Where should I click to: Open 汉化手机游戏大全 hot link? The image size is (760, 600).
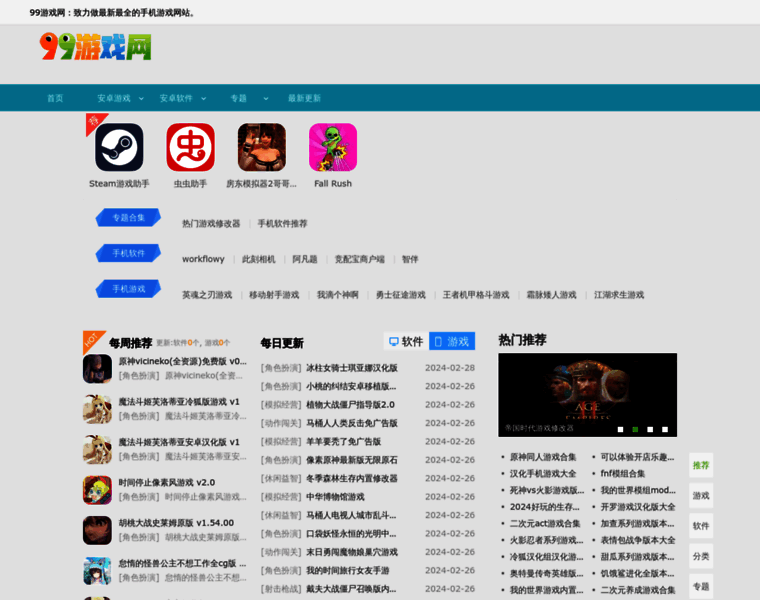543,474
